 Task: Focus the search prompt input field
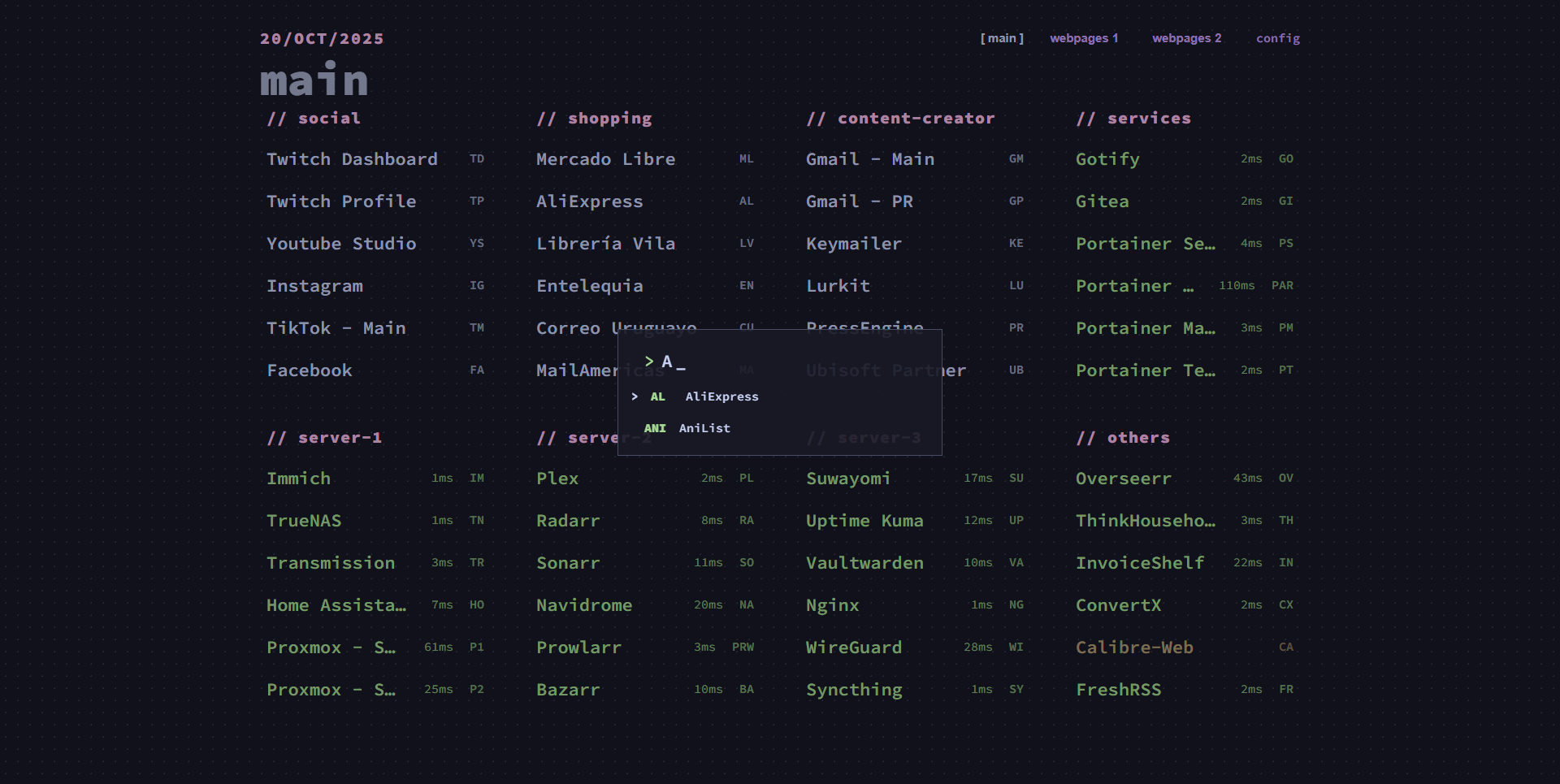(x=780, y=362)
